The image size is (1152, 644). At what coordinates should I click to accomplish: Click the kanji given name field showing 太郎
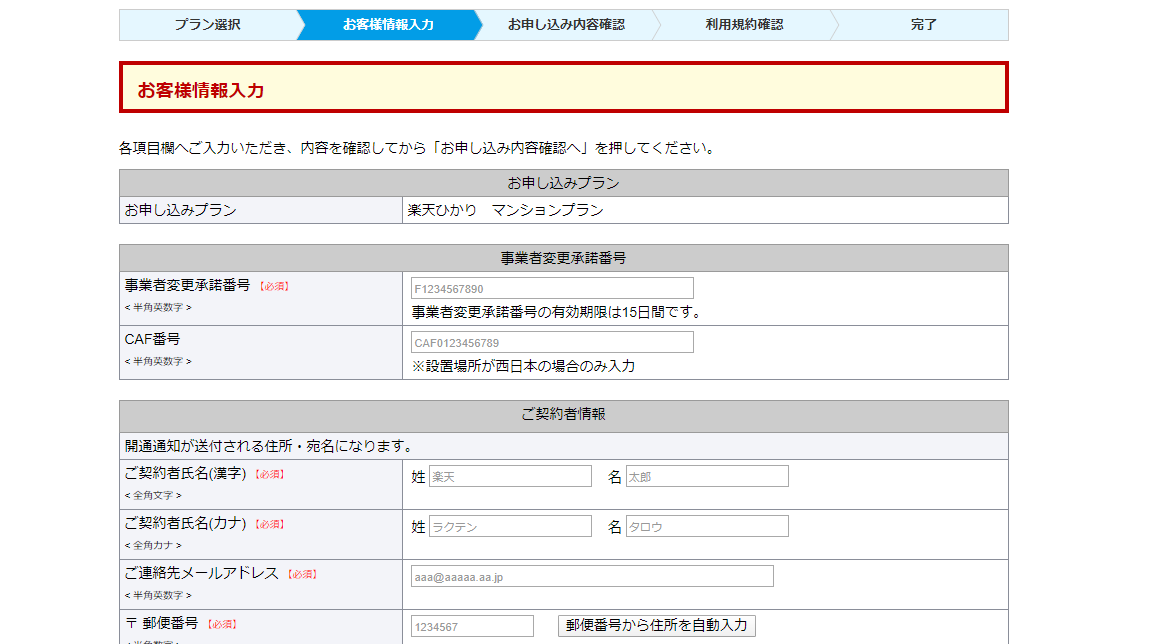(707, 477)
